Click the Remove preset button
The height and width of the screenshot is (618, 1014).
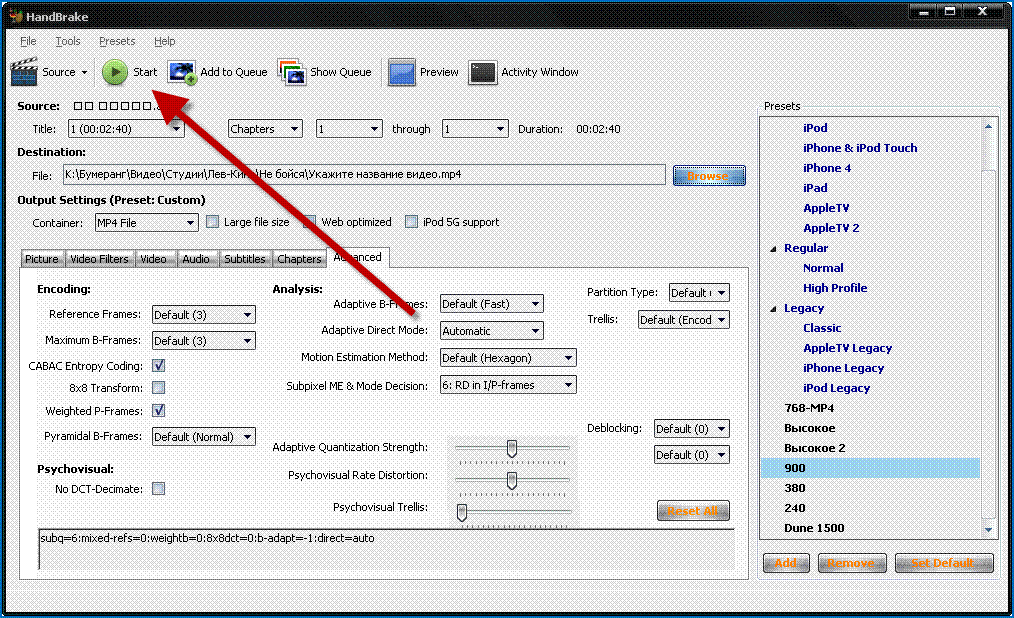click(850, 563)
